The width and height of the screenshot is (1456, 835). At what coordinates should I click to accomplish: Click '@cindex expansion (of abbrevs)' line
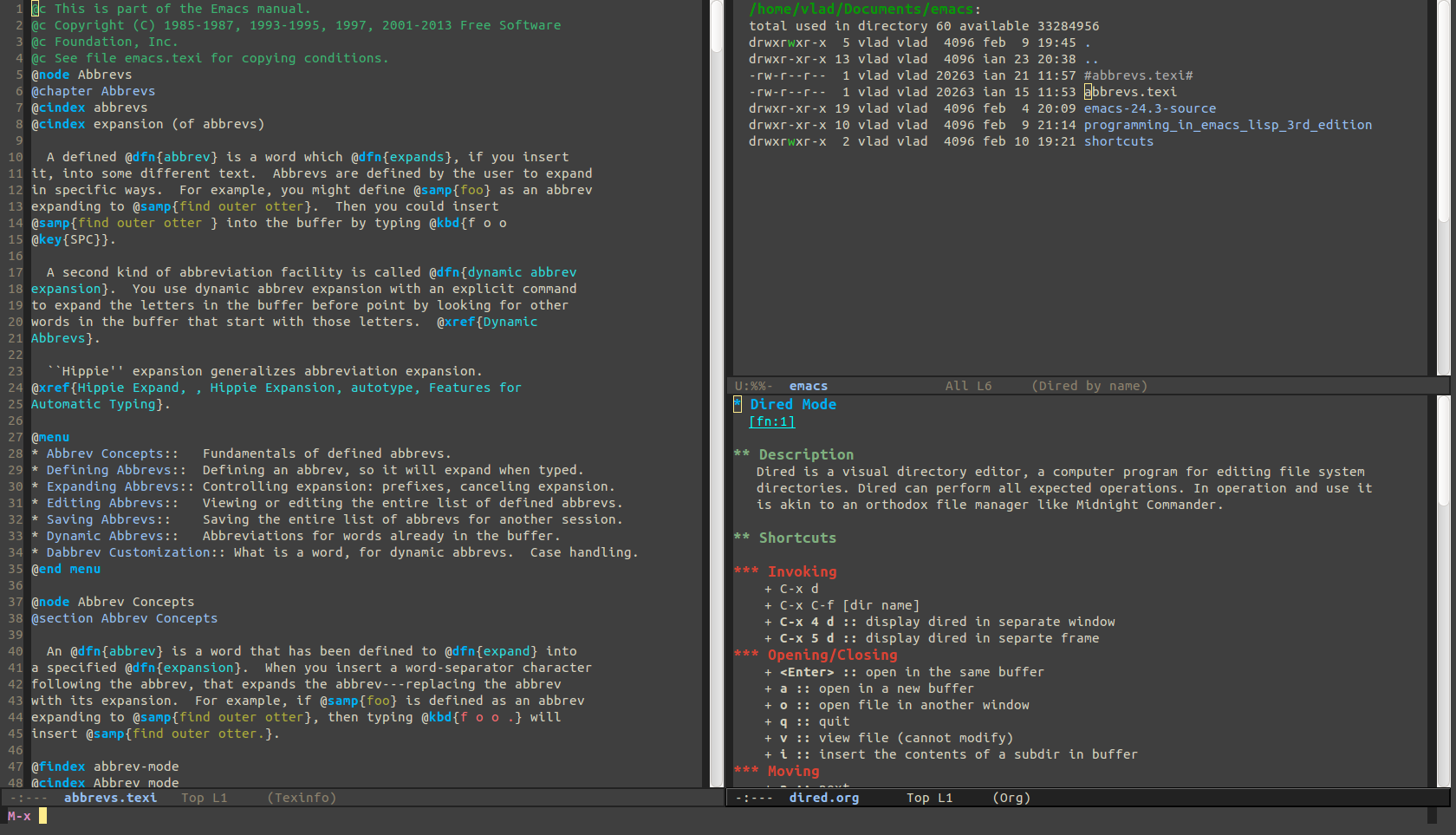(x=147, y=124)
